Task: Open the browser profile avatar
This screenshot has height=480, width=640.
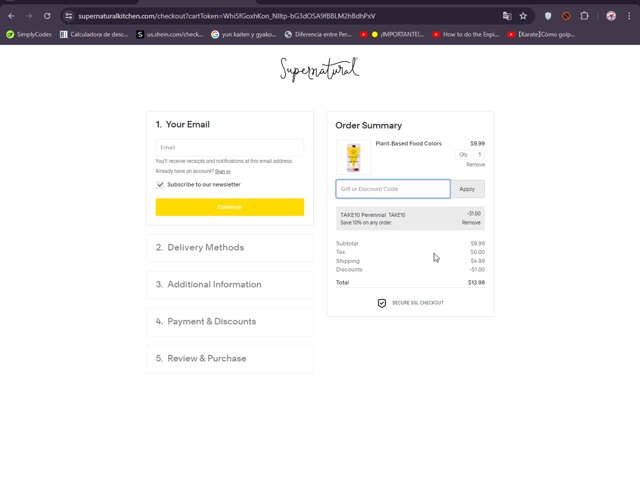Action: (611, 16)
